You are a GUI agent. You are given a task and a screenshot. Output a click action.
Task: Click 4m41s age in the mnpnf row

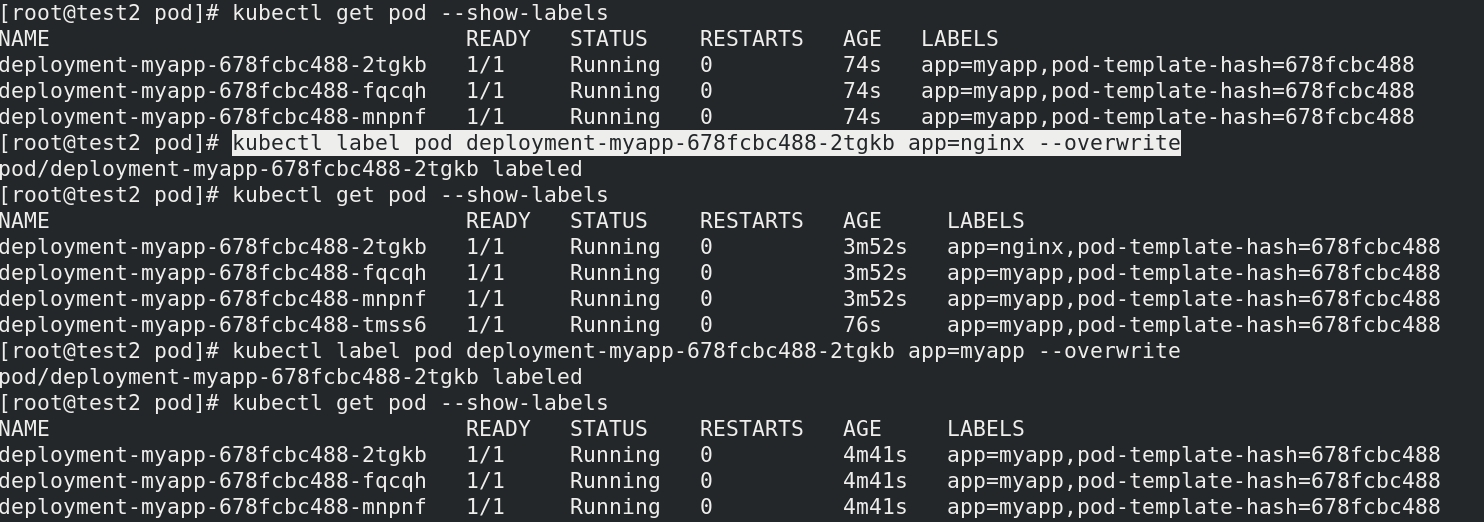(875, 507)
